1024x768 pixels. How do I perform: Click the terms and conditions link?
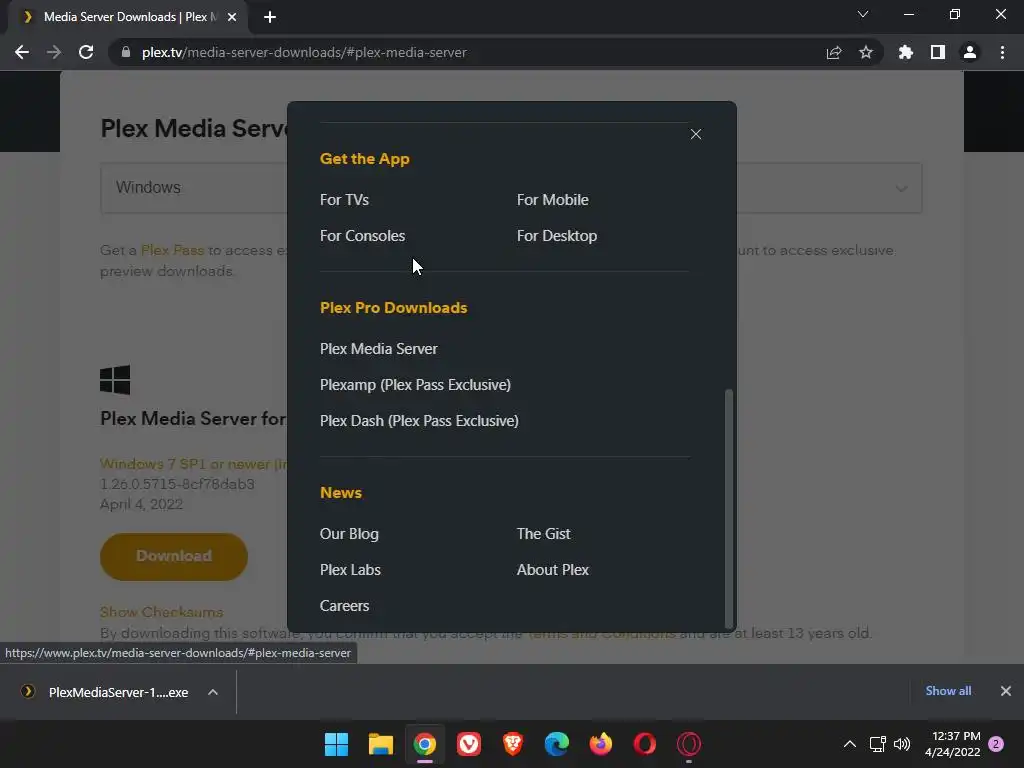tap(601, 633)
